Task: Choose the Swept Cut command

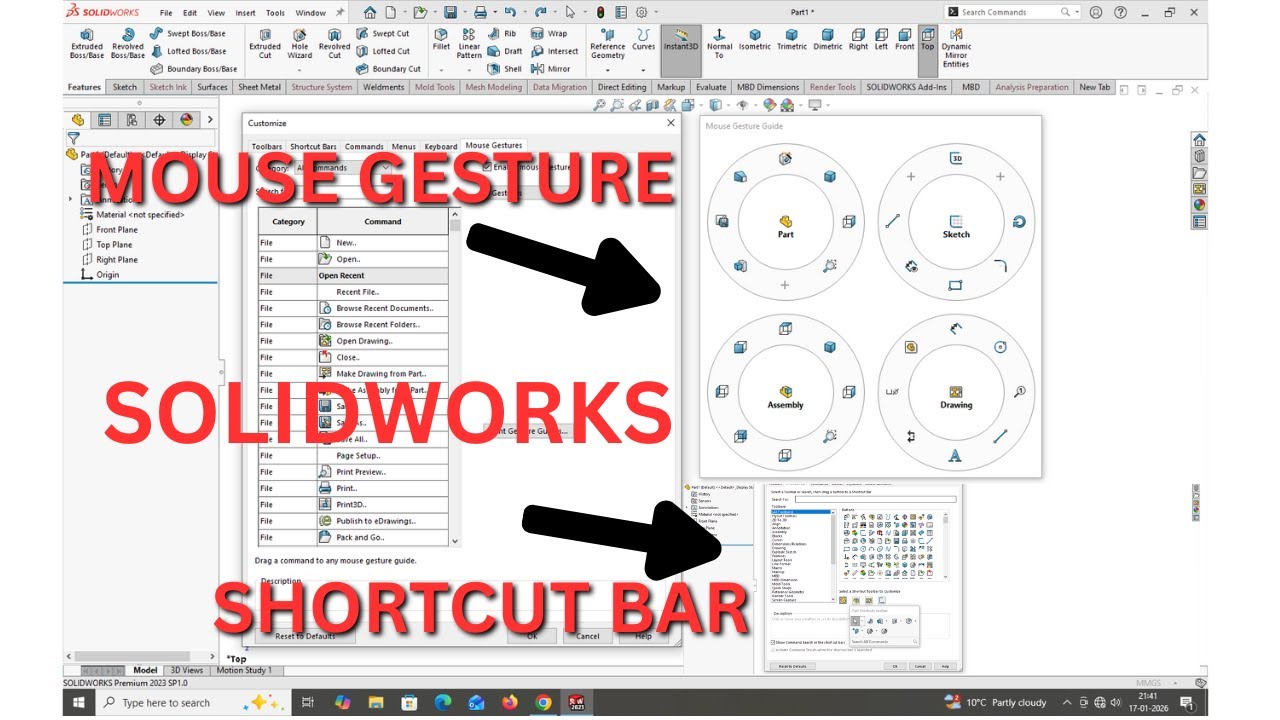Action: (383, 33)
